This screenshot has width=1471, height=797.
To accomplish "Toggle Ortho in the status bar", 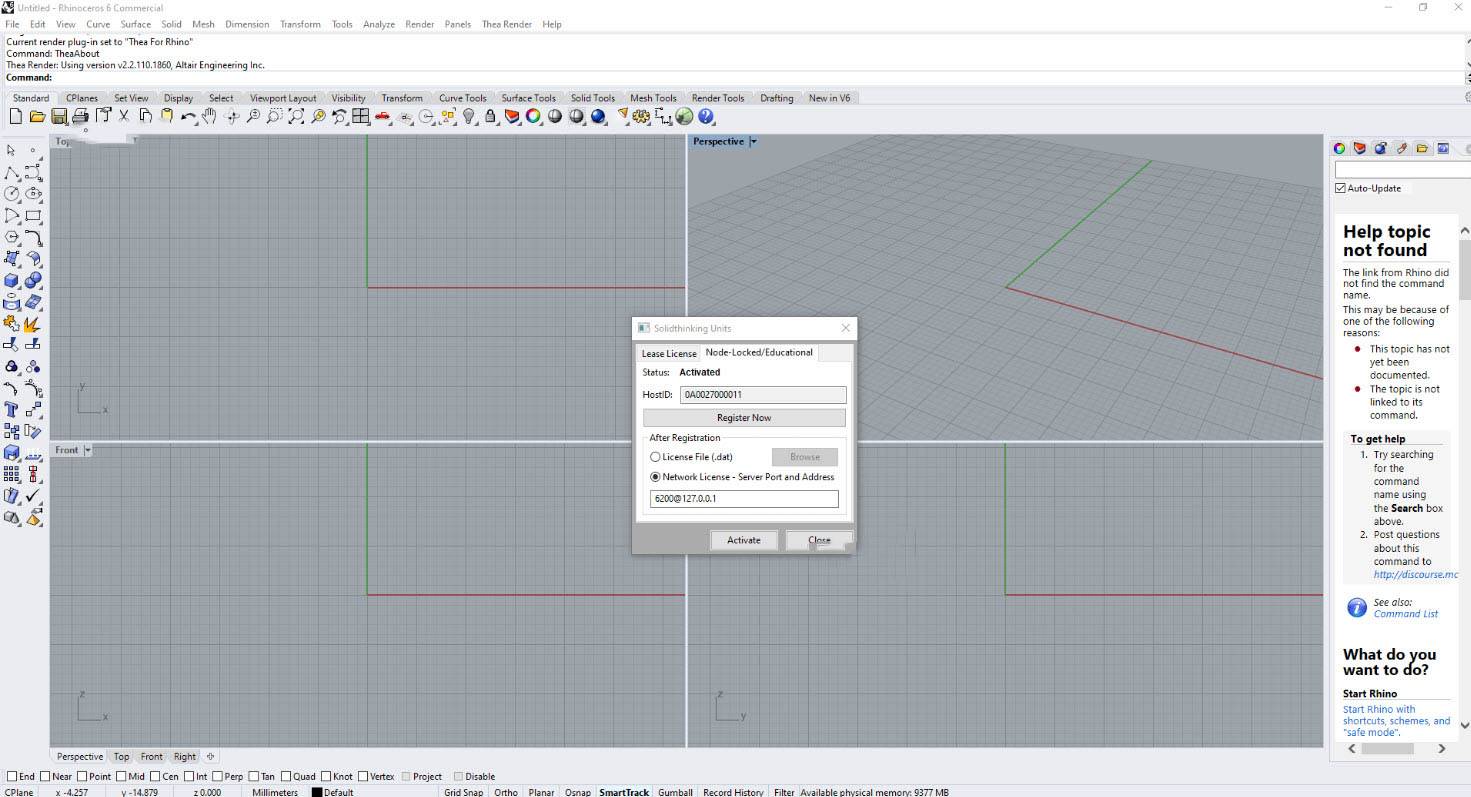I will 506,792.
